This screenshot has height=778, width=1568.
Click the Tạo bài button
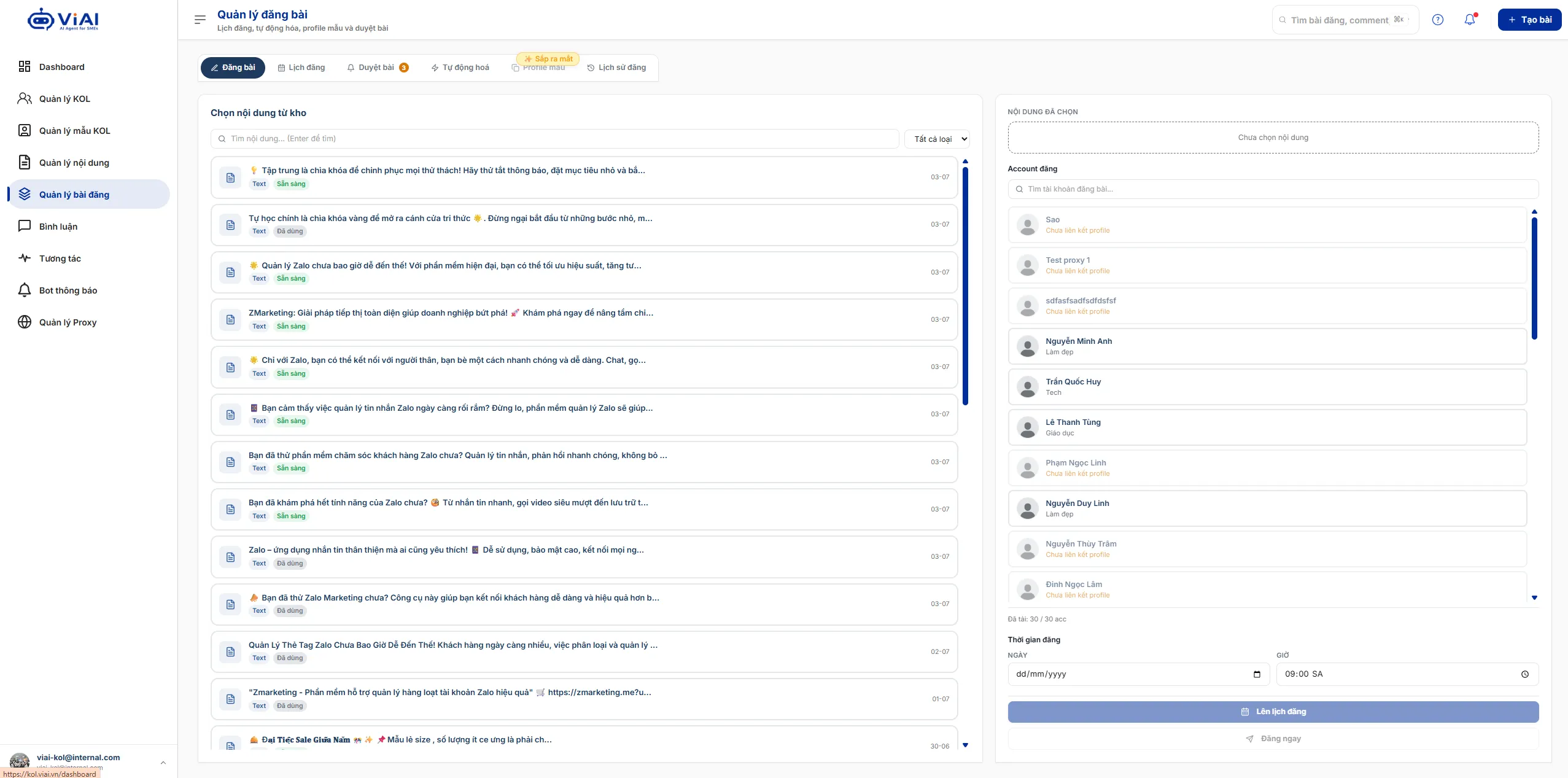point(1529,20)
